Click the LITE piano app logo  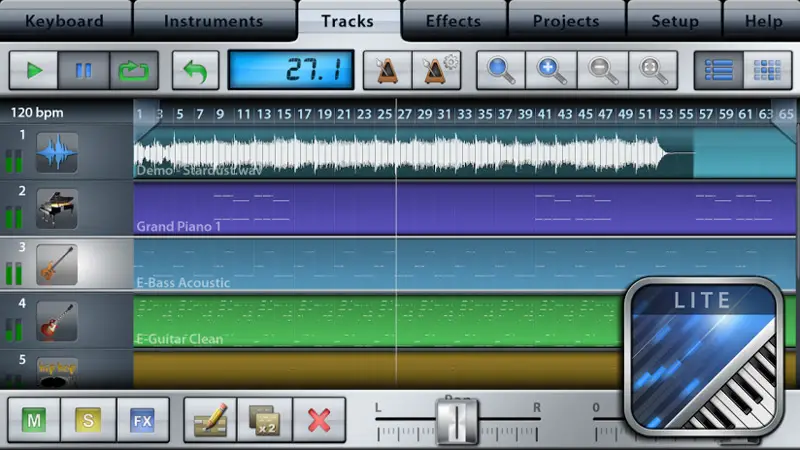(704, 355)
